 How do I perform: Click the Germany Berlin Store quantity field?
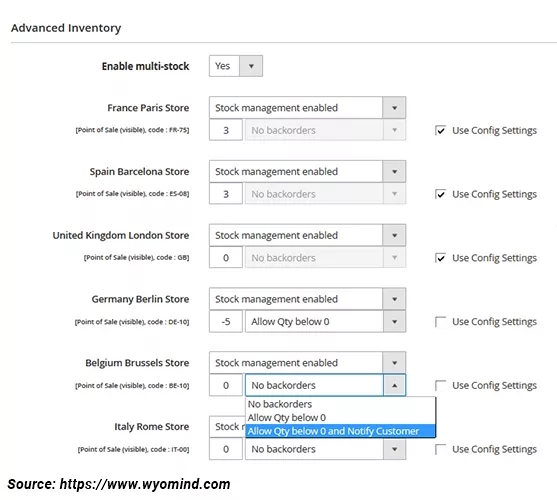(226, 322)
